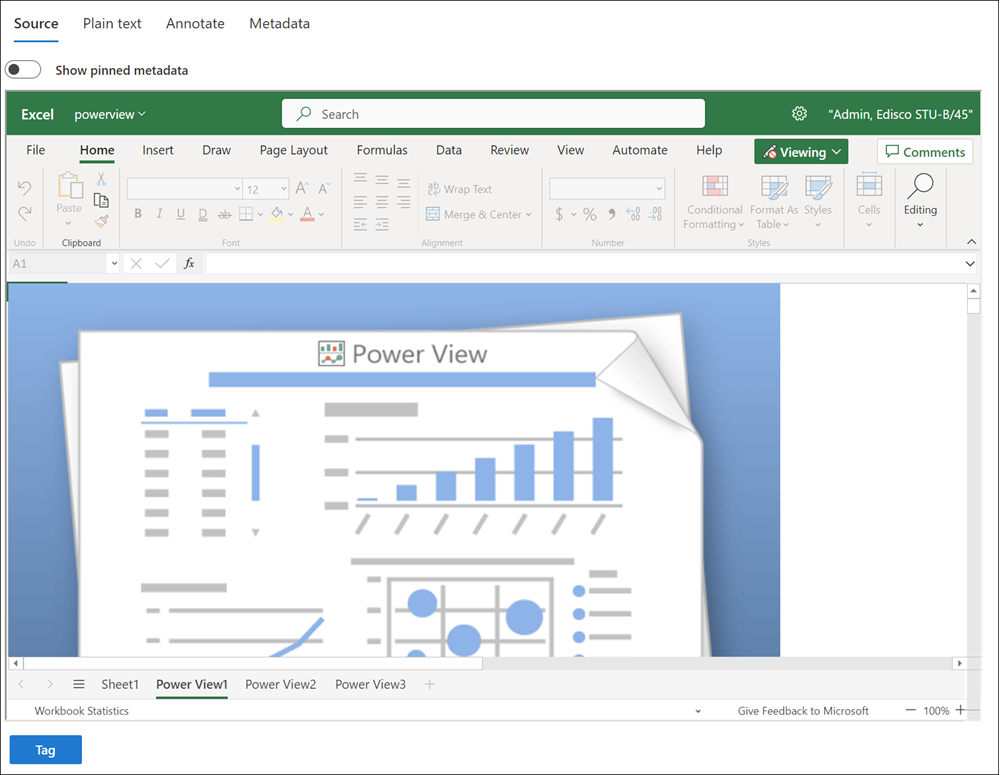Click the all sheets list icon
This screenshot has height=775, width=1000.
pos(79,684)
